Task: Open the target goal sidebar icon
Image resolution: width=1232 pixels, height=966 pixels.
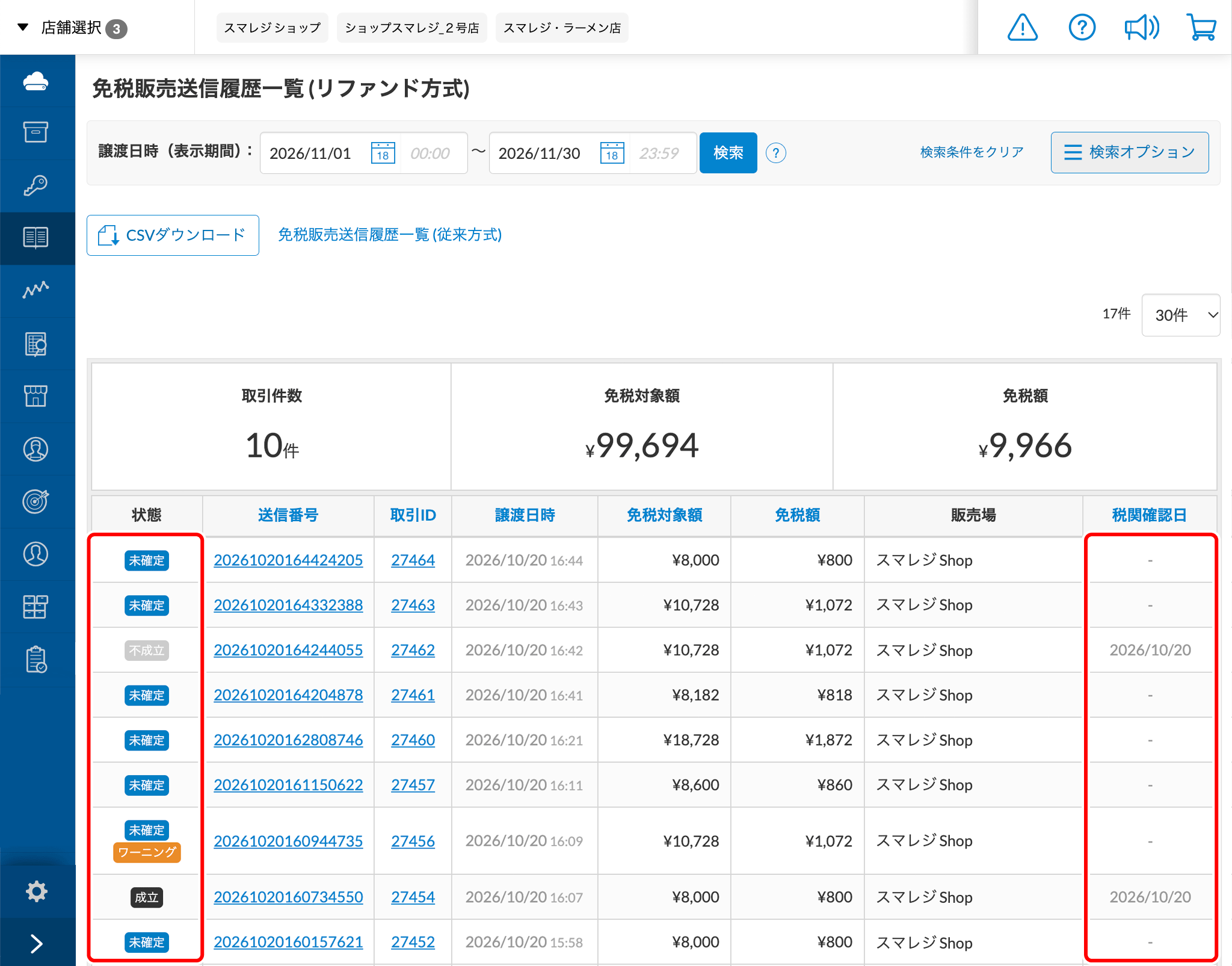Action: click(36, 501)
